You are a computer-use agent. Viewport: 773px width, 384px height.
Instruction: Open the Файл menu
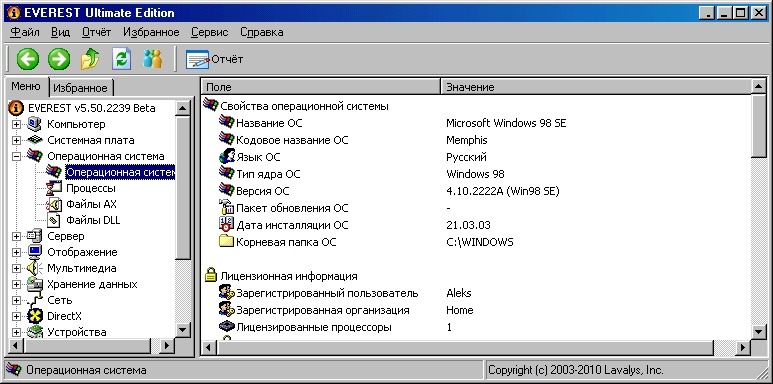(25, 32)
